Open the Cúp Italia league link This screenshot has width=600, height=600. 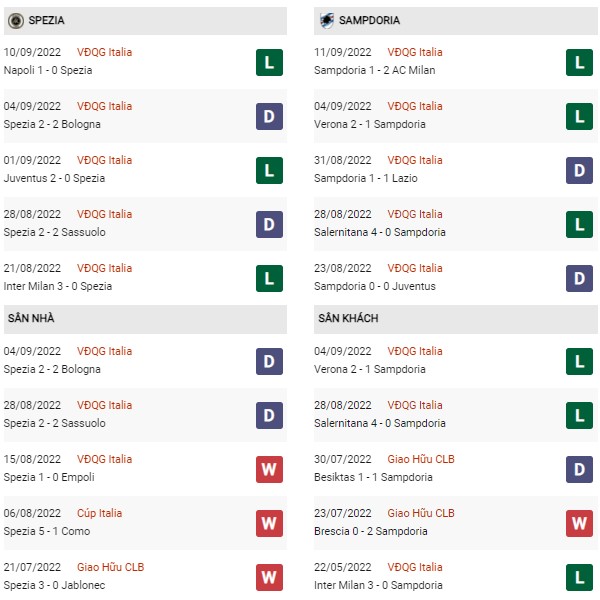[99, 513]
